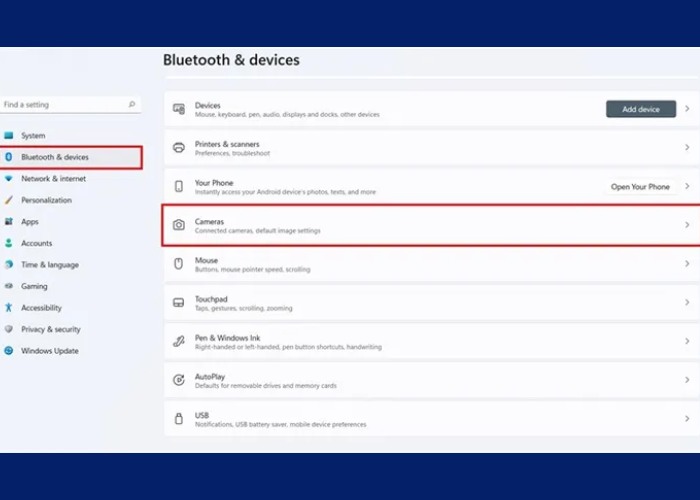The width and height of the screenshot is (700, 500).
Task: Expand the USB row chevron
Action: click(x=687, y=418)
